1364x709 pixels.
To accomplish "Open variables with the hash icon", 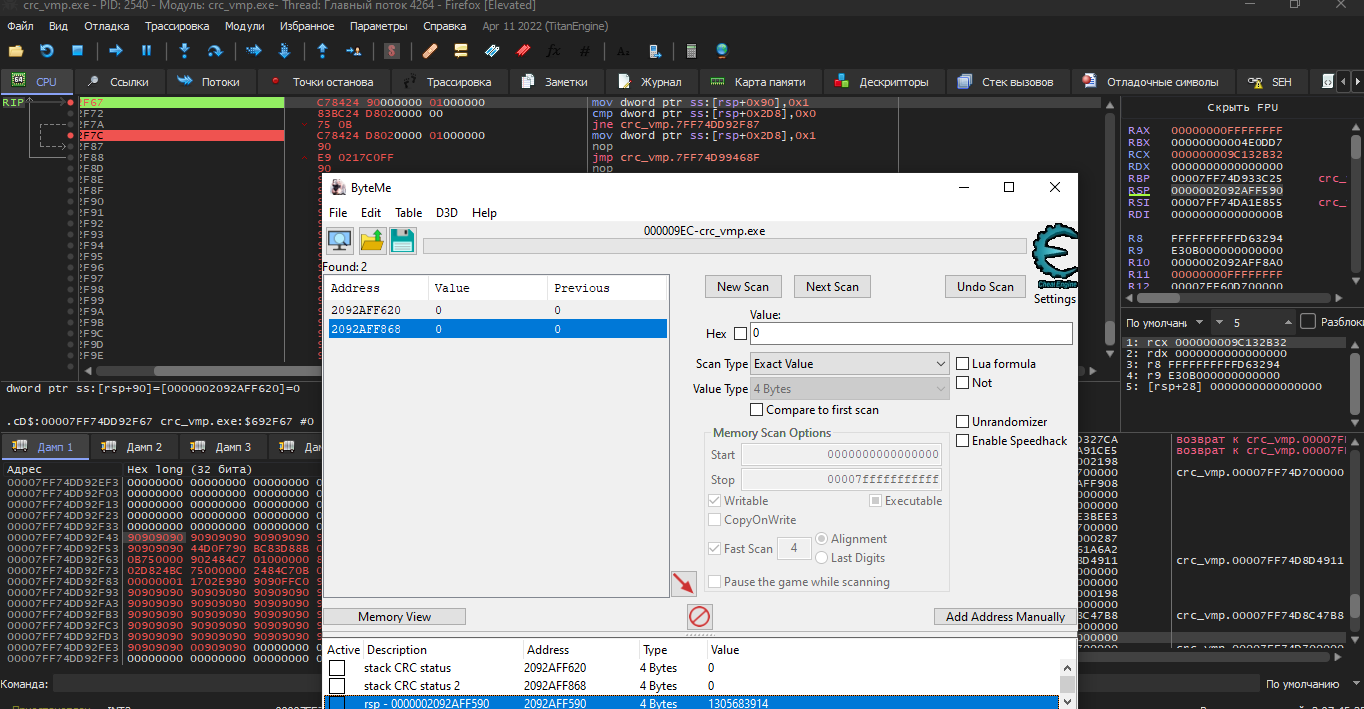I will [x=584, y=50].
